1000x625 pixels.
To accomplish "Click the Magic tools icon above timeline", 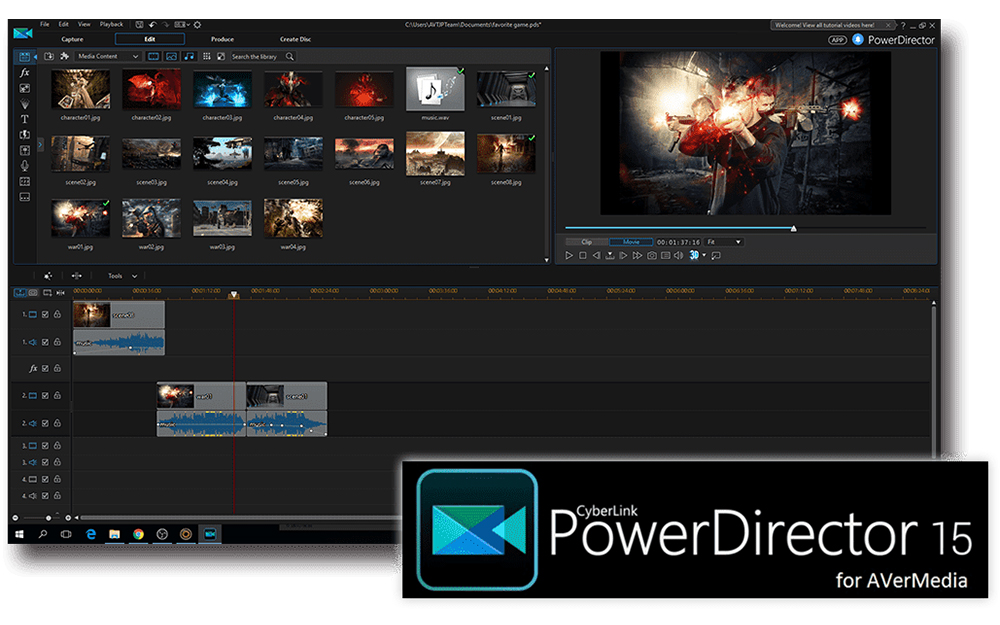I will click(48, 276).
